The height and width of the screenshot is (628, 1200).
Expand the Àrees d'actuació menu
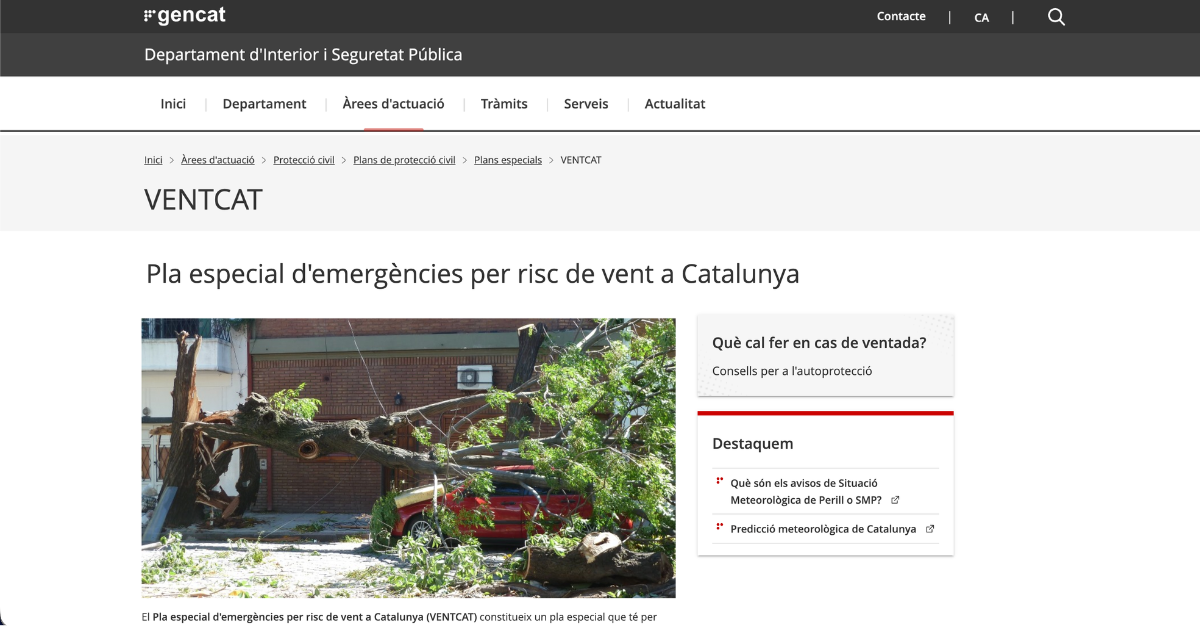(393, 104)
